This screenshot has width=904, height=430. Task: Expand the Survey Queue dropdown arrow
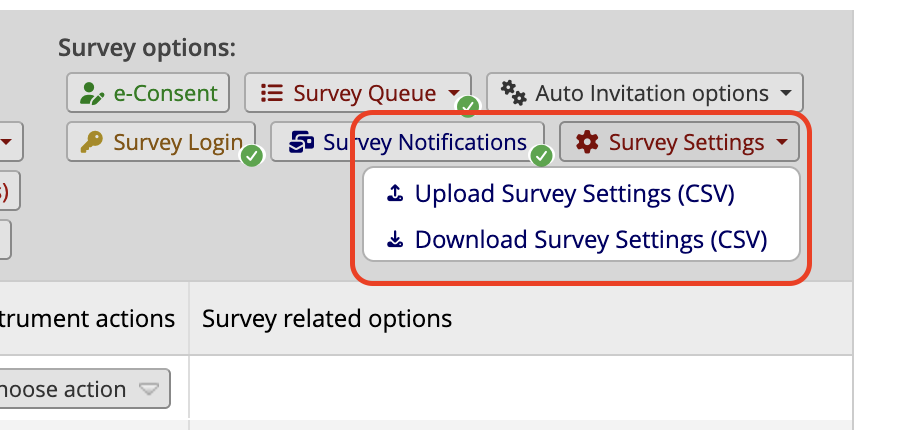pos(454,93)
